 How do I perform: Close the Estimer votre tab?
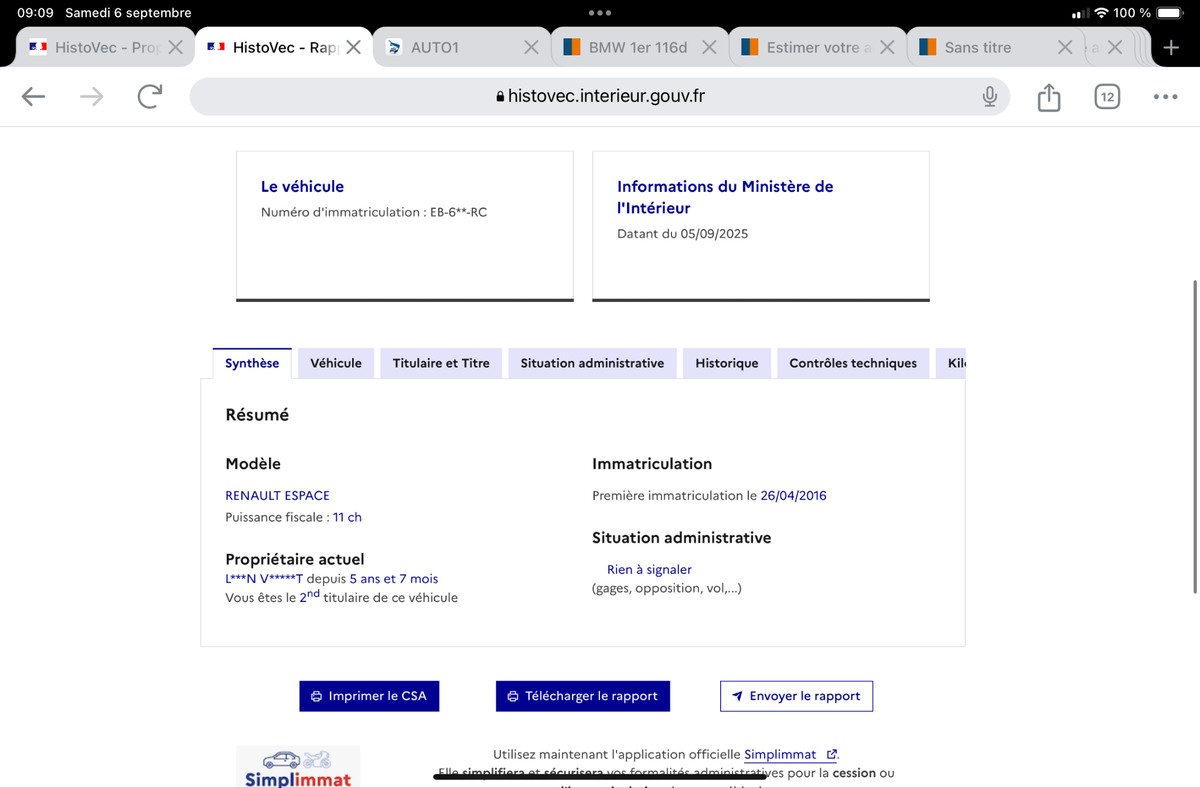(x=886, y=47)
